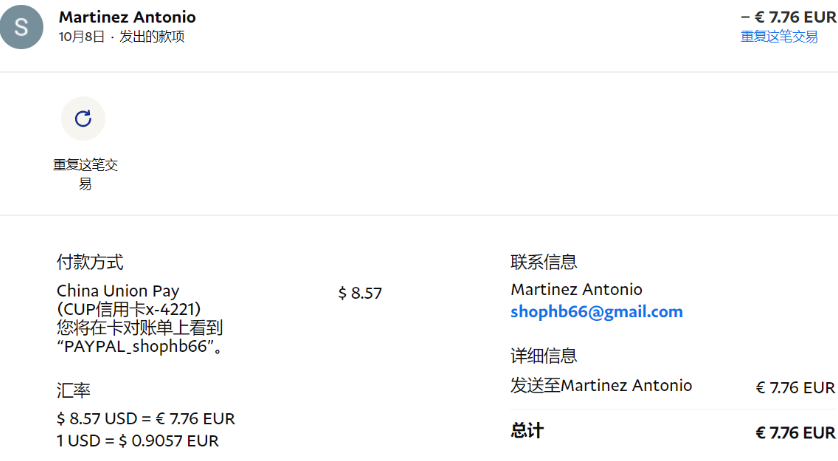Click the 1 USD = $ 0.9057 EUR rate
Viewport: 838px width, 461px height.
[138, 441]
